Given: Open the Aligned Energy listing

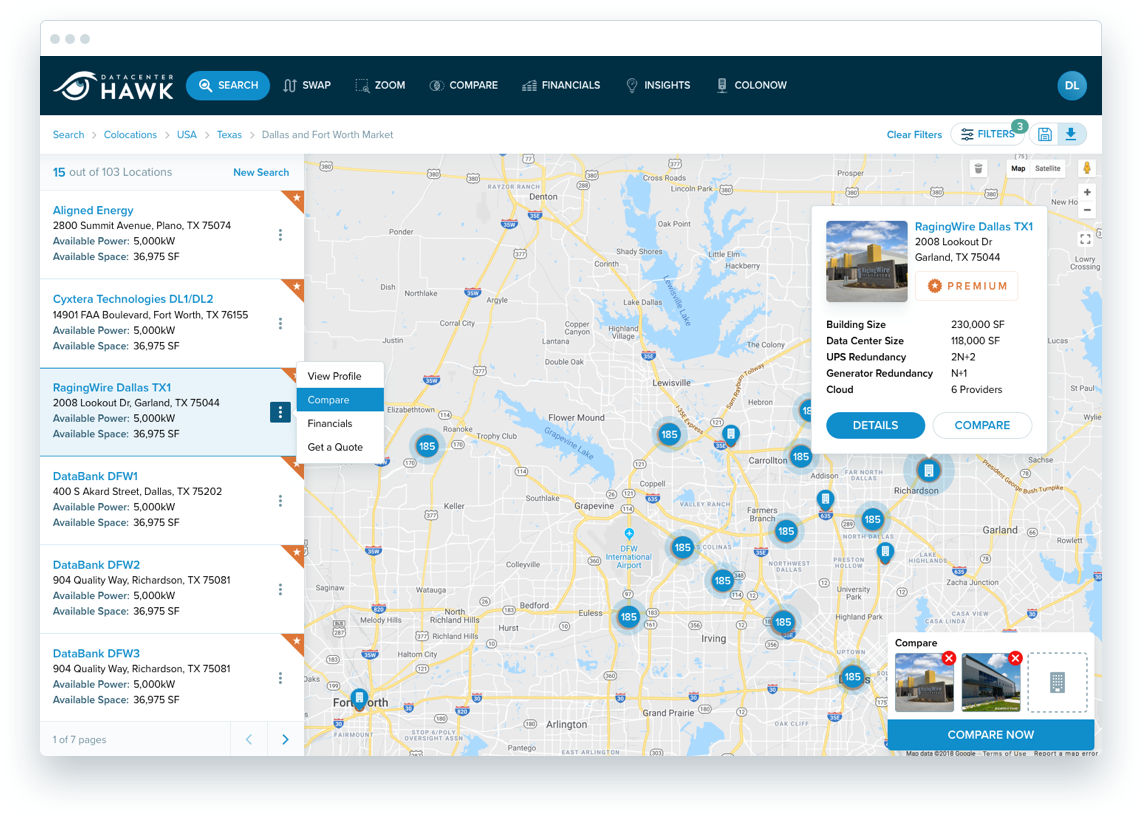Looking at the screenshot, I should tap(93, 211).
